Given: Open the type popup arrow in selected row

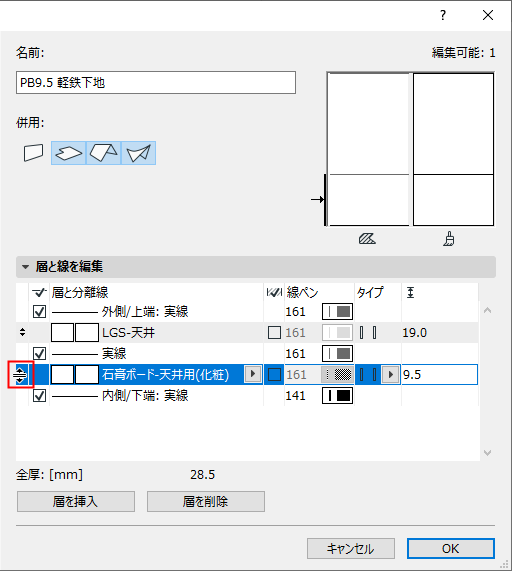Looking at the screenshot, I should [391, 374].
